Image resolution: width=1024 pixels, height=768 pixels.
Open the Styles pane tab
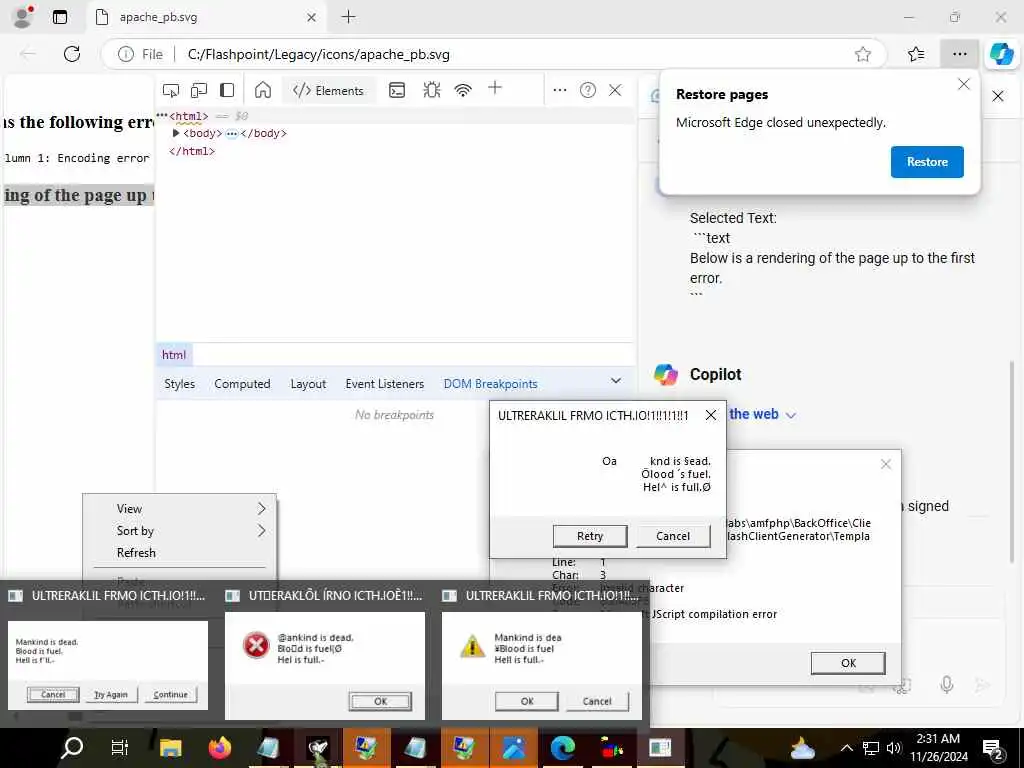click(180, 384)
